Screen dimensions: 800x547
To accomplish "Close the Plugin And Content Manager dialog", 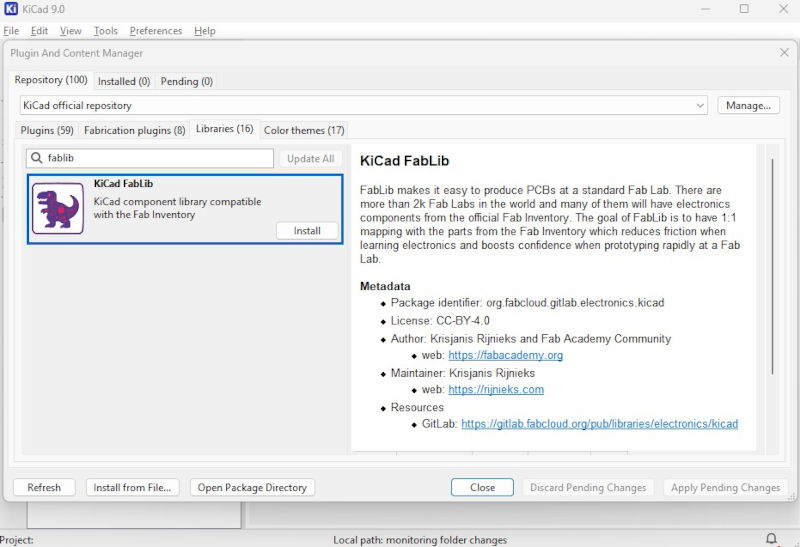I will [784, 53].
